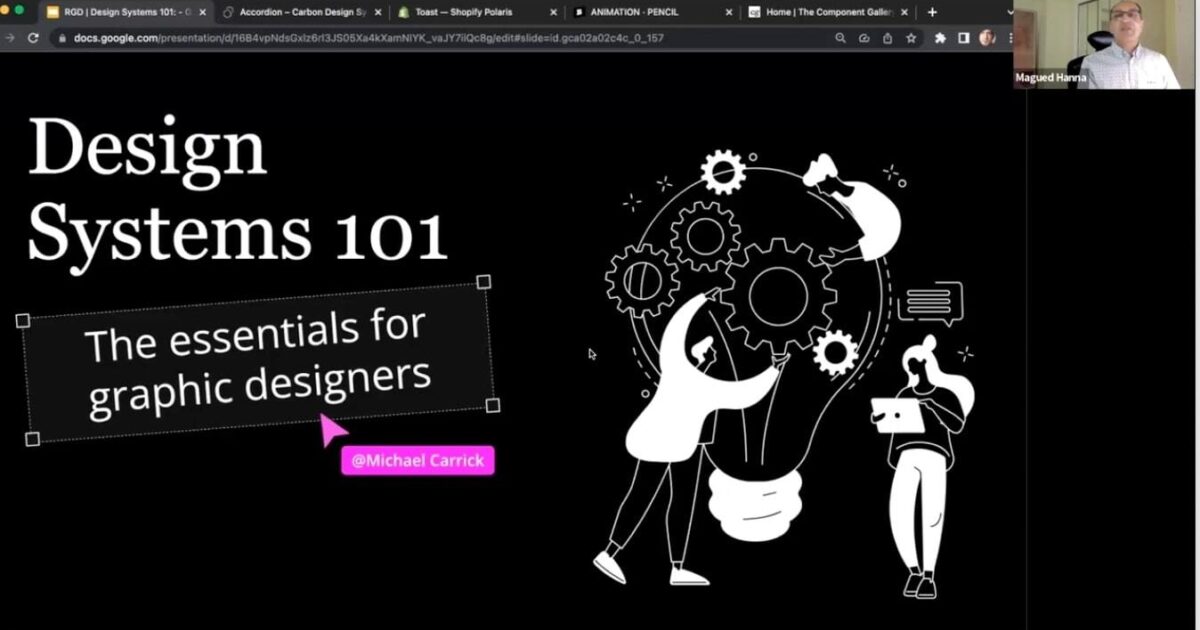Screen dimensions: 1200x630
Task: Open the Chrome profile avatar
Action: pos(988,38)
